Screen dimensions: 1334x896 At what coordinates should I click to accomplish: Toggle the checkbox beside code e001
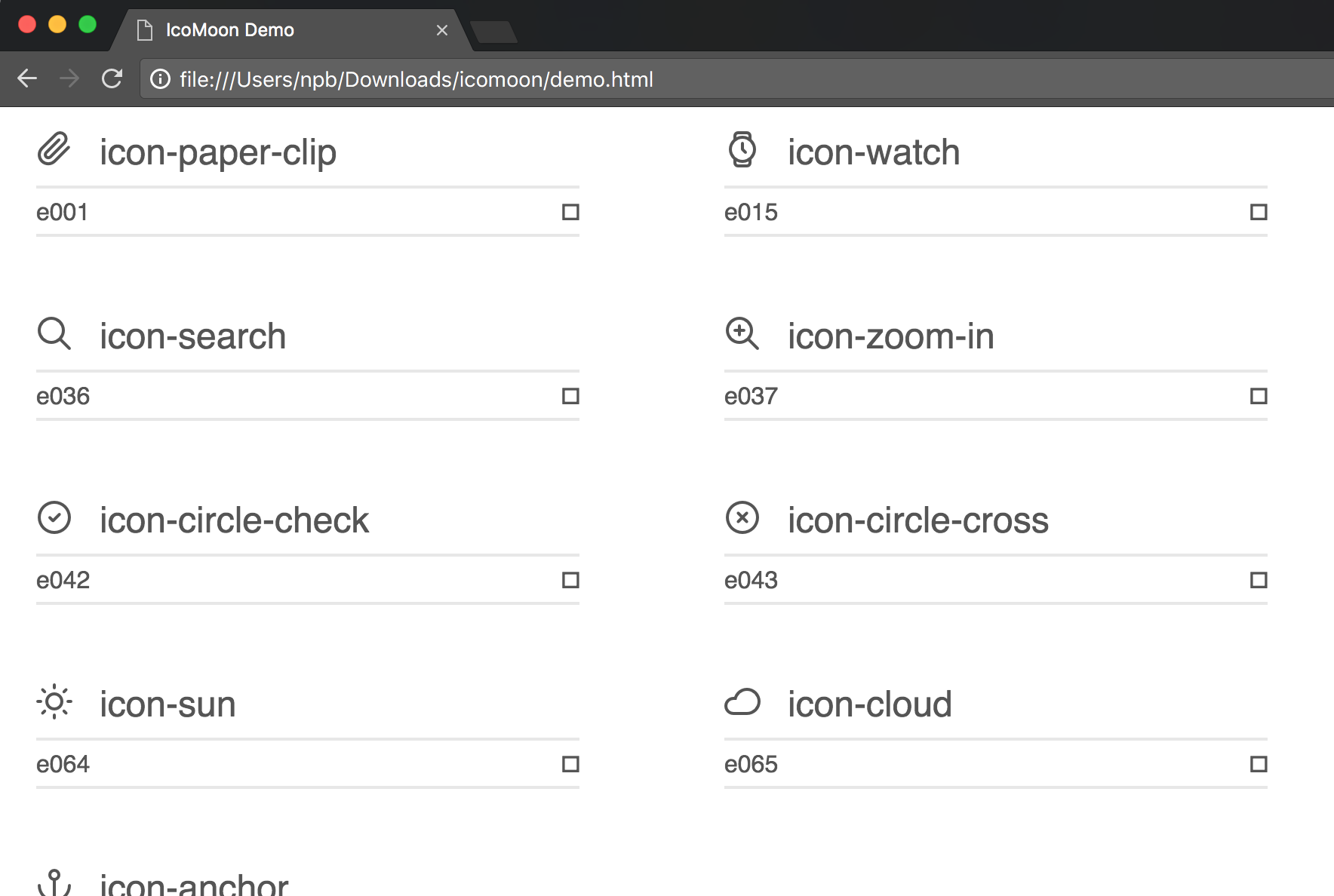(570, 212)
